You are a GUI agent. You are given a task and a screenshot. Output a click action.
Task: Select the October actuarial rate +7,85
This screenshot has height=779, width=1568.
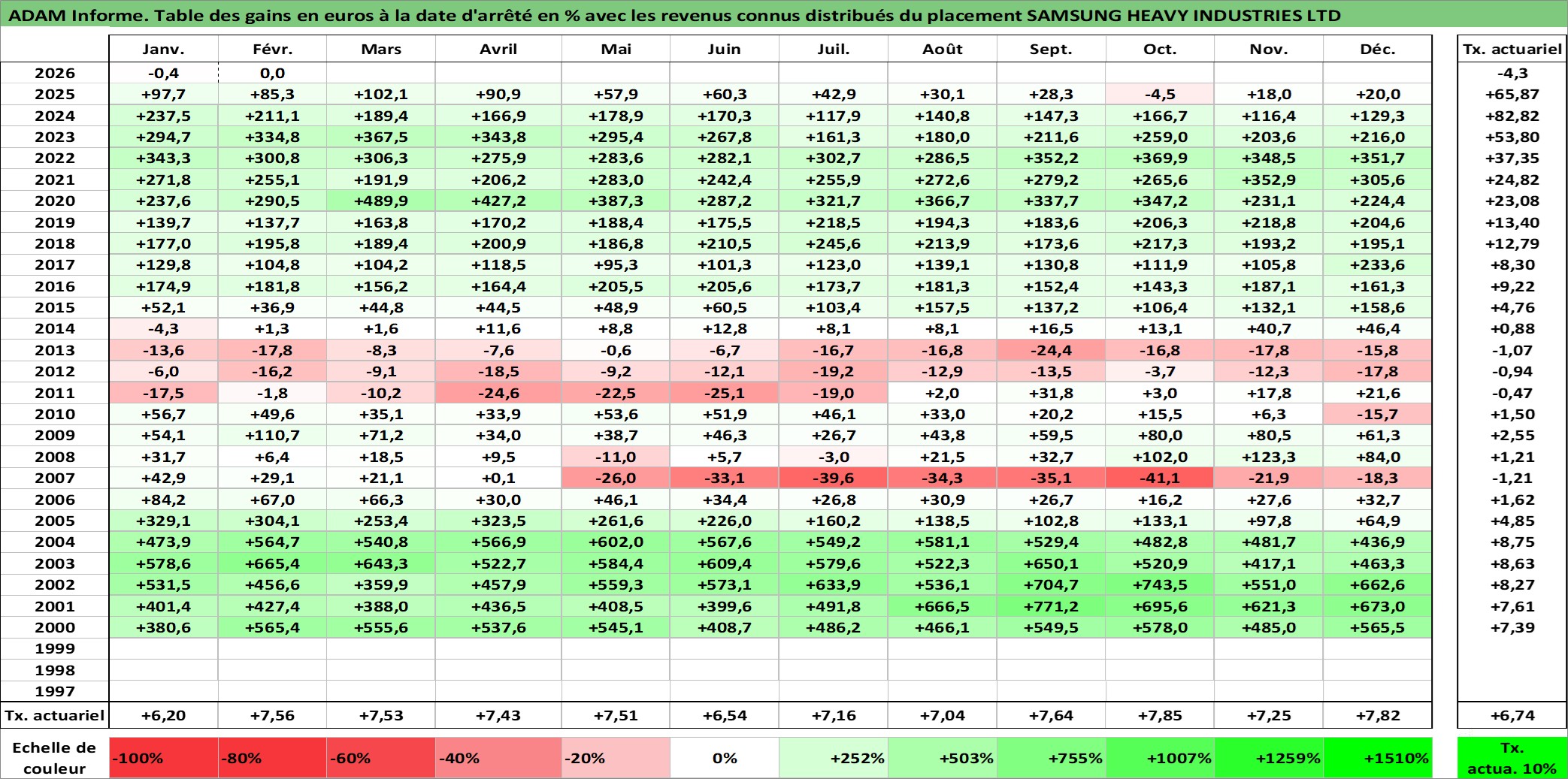point(1160,715)
